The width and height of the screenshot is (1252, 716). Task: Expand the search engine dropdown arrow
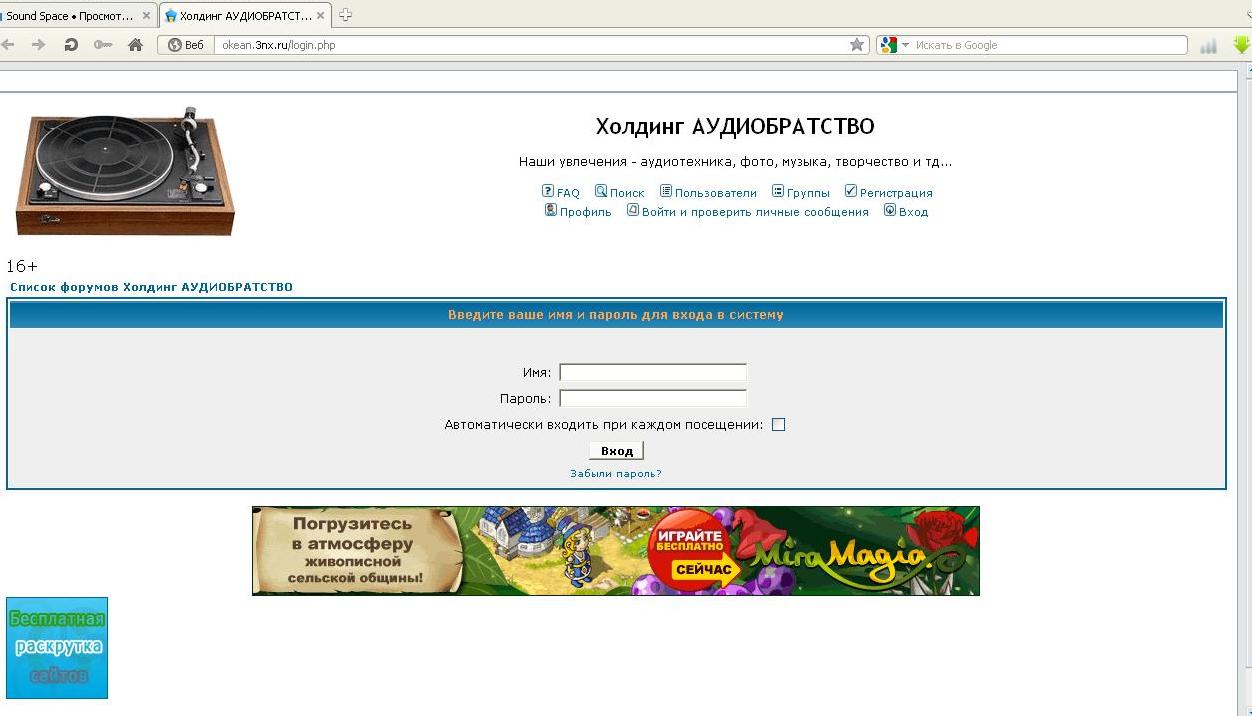coord(905,45)
